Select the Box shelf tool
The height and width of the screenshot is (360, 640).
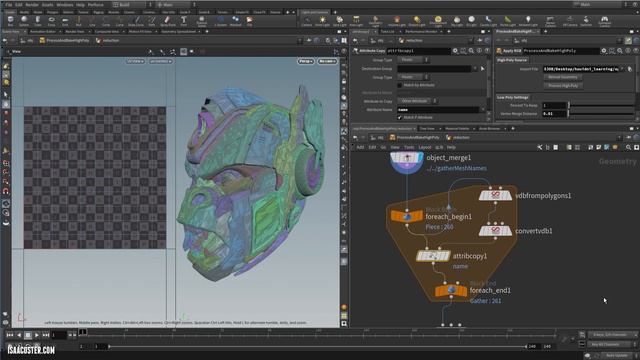click(11, 21)
